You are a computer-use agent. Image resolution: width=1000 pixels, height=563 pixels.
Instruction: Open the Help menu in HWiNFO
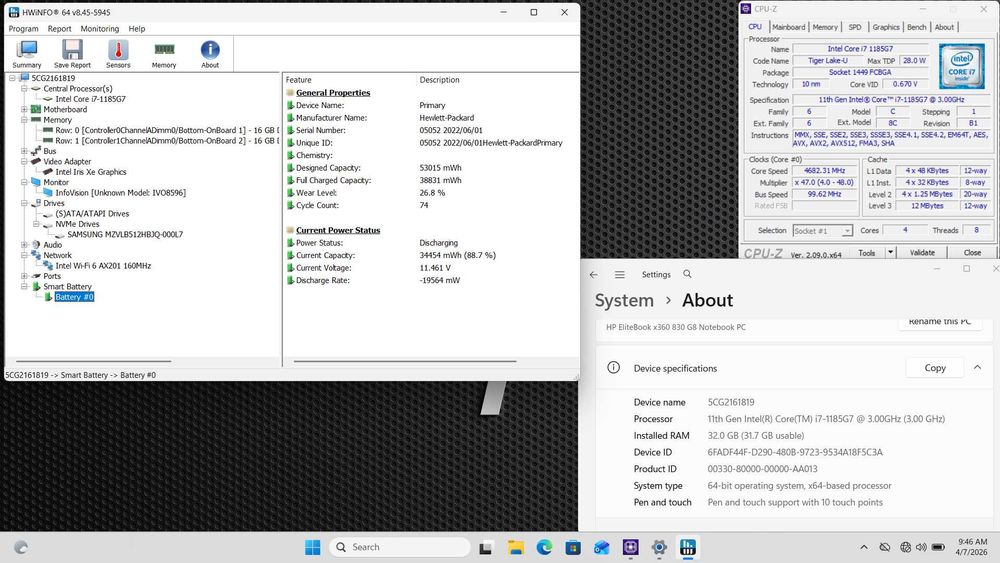tap(136, 29)
